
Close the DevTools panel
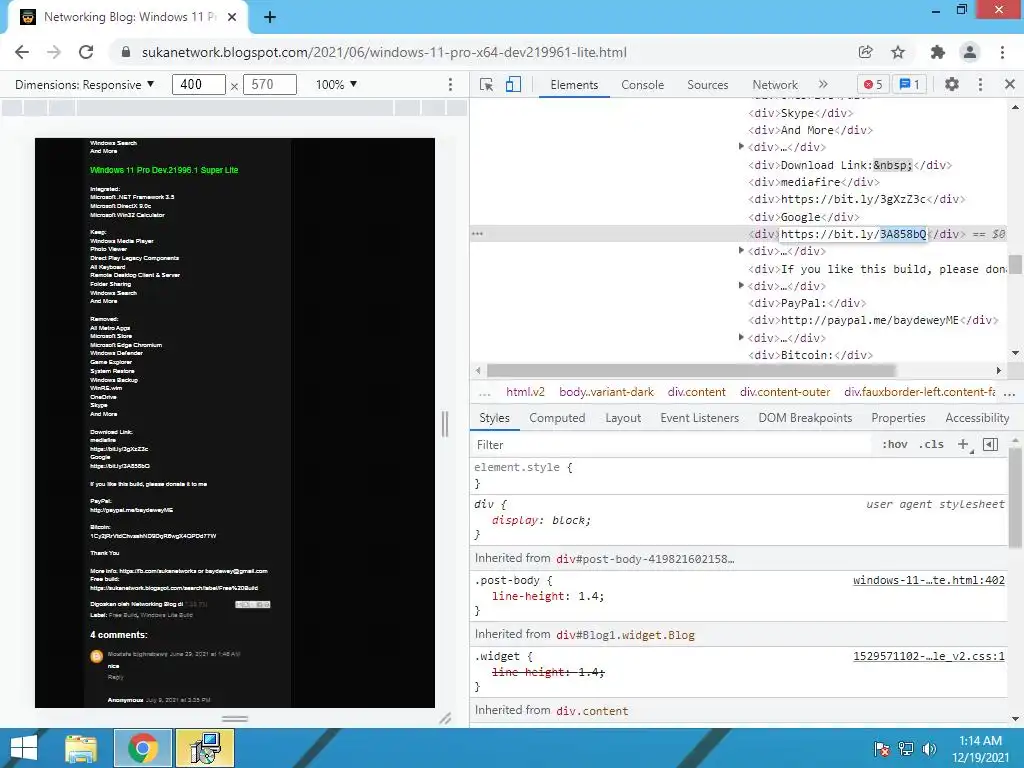(x=1010, y=84)
